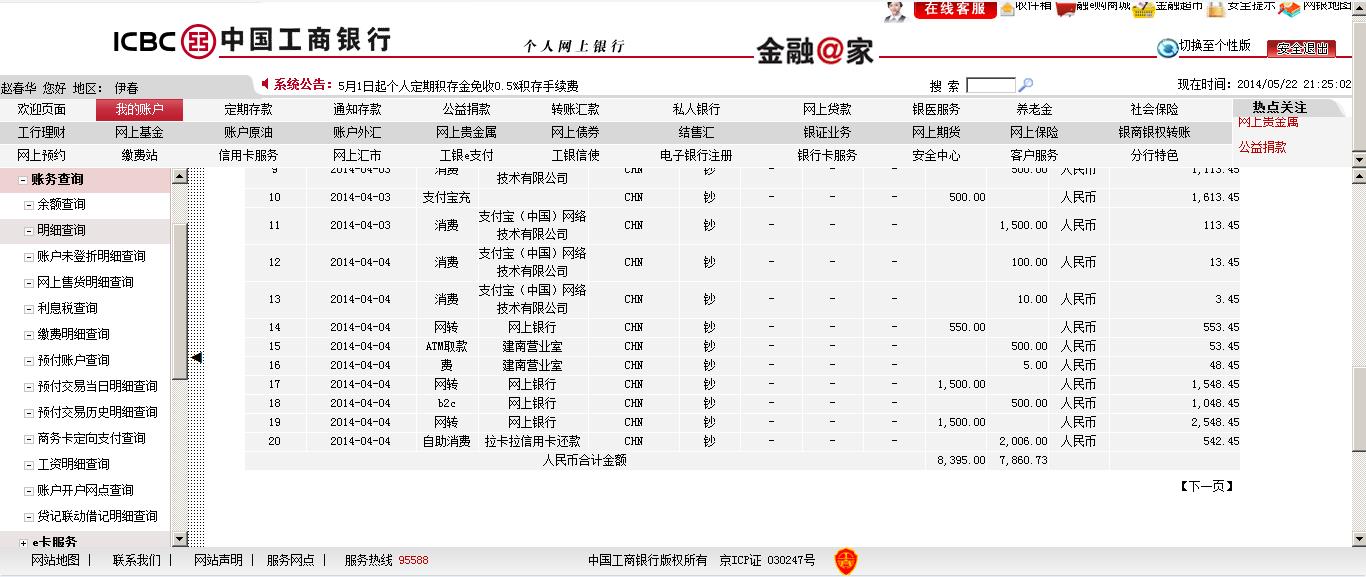
Task: Click row 15 ATM取款 cell
Action: (x=446, y=346)
